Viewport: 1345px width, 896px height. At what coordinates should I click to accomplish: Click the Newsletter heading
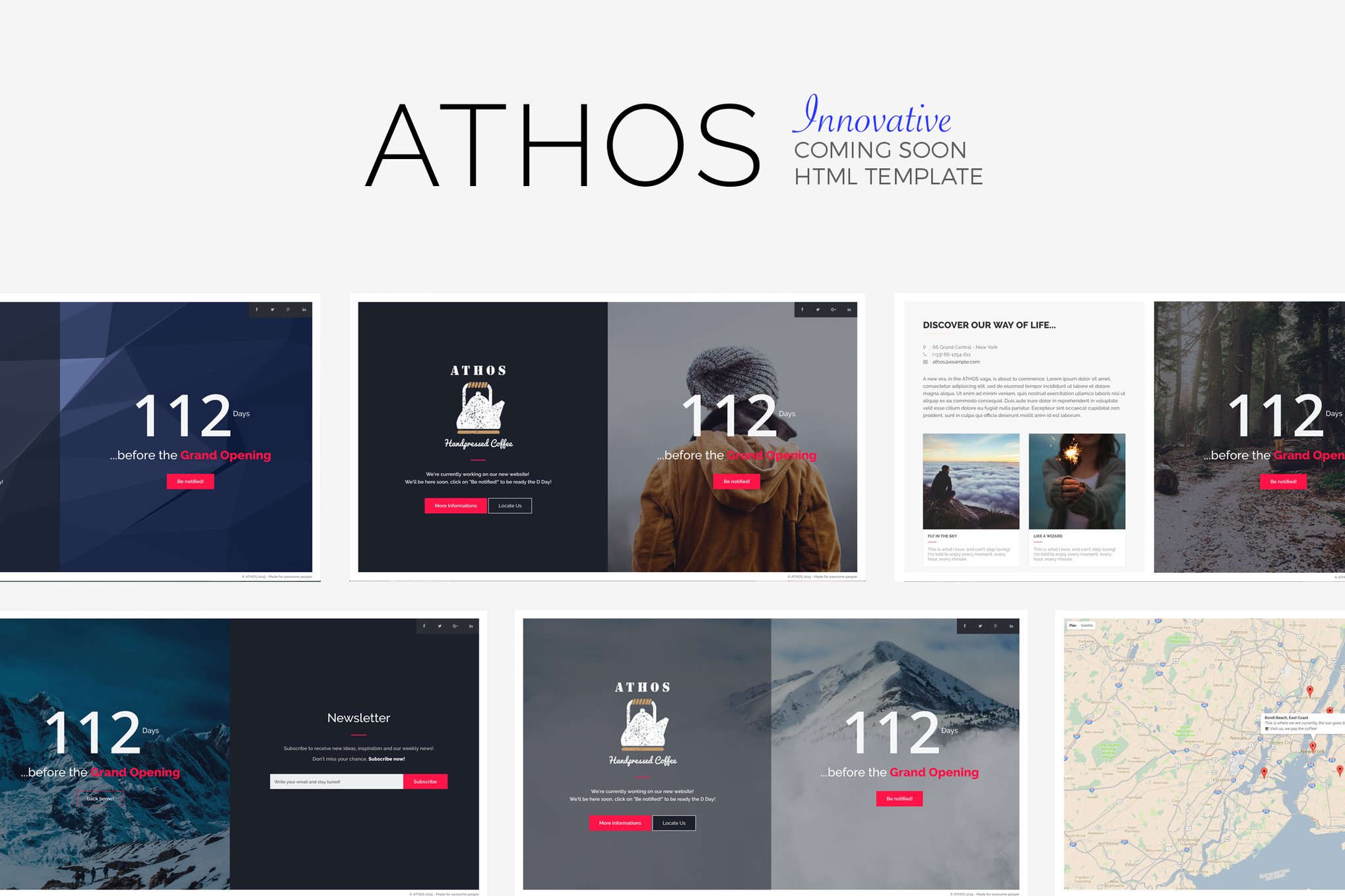pyautogui.click(x=358, y=718)
